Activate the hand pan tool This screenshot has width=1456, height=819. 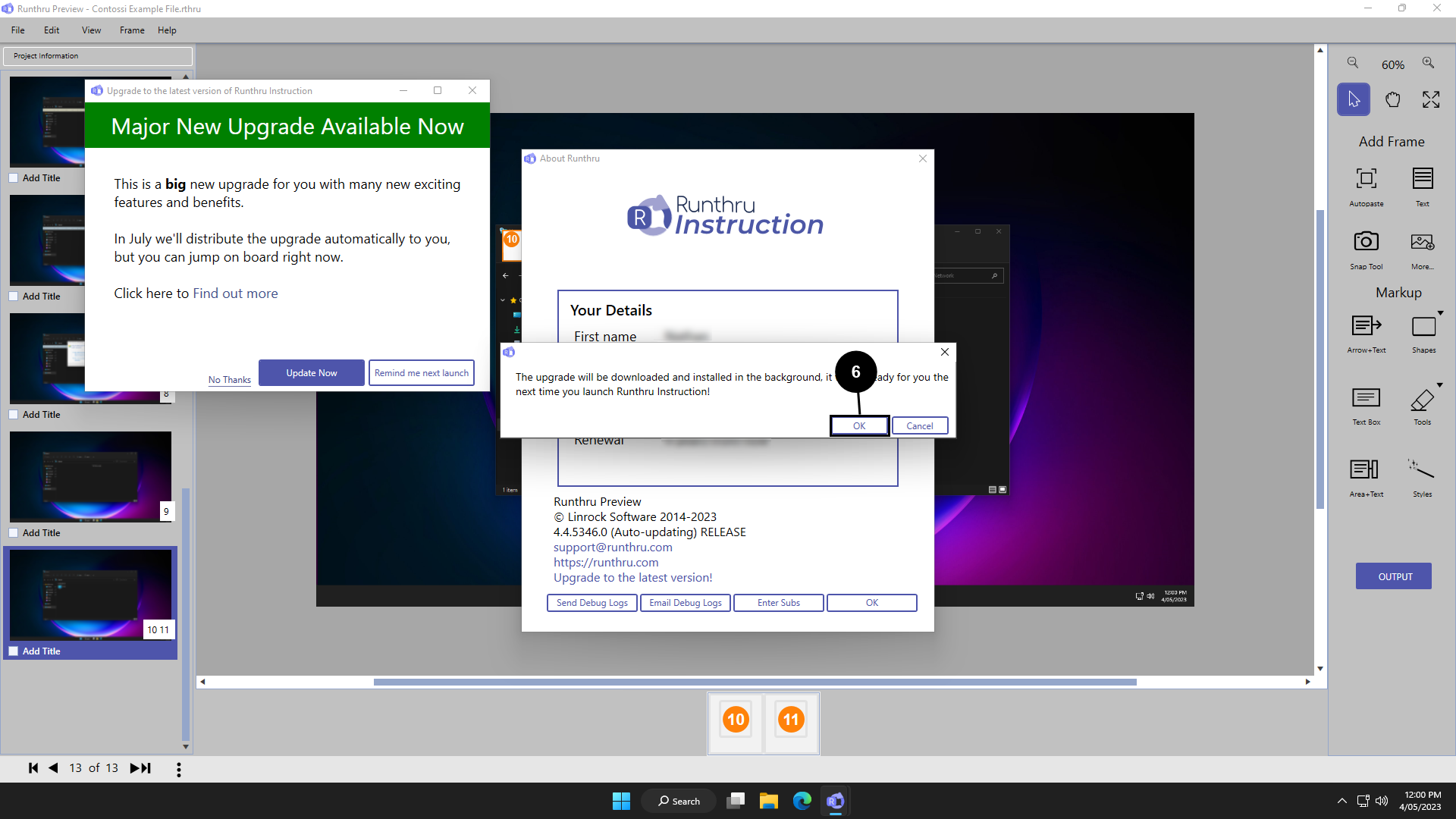pyautogui.click(x=1392, y=100)
